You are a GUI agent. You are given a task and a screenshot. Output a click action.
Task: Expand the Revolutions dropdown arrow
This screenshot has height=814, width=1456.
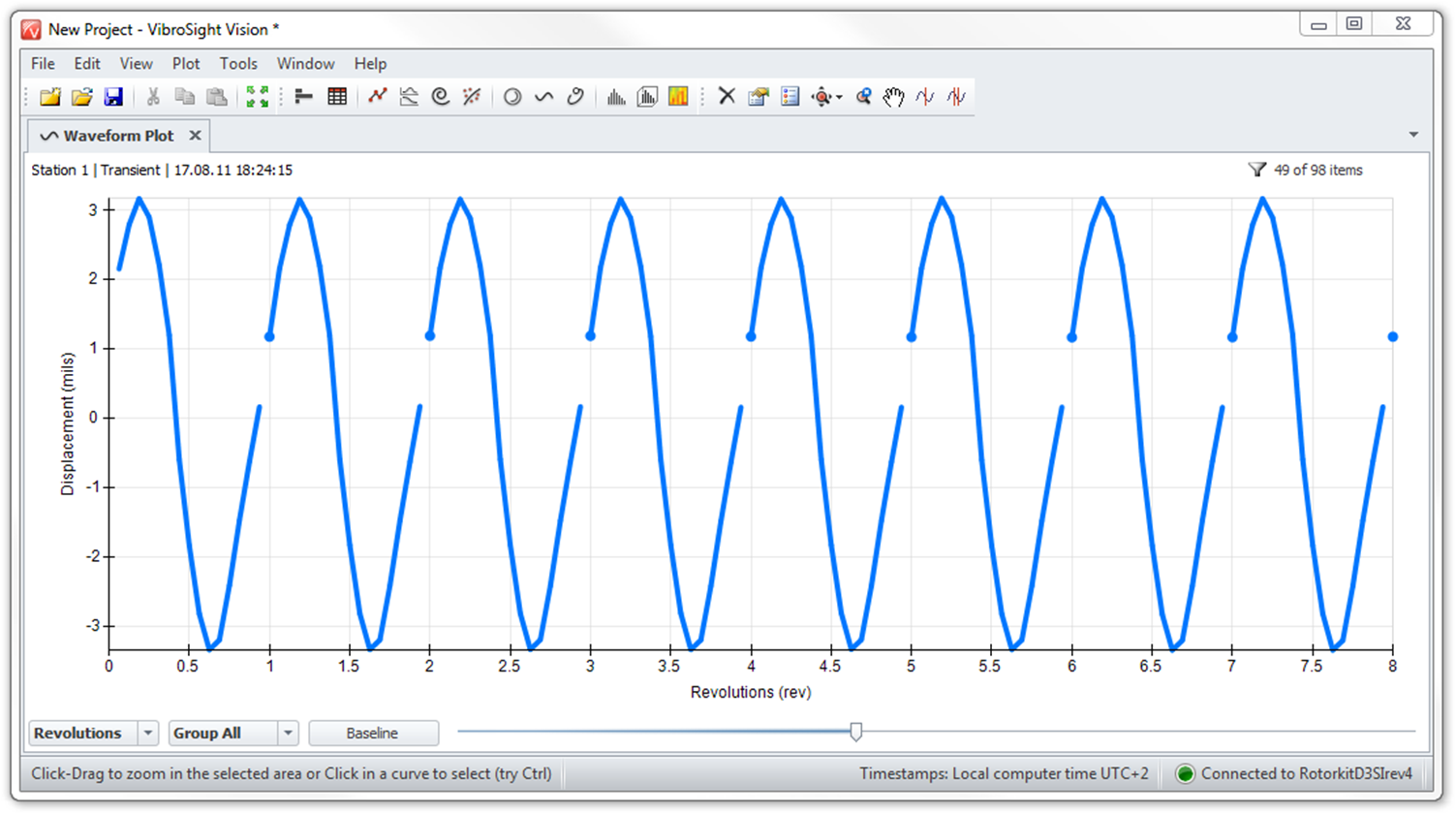click(148, 734)
